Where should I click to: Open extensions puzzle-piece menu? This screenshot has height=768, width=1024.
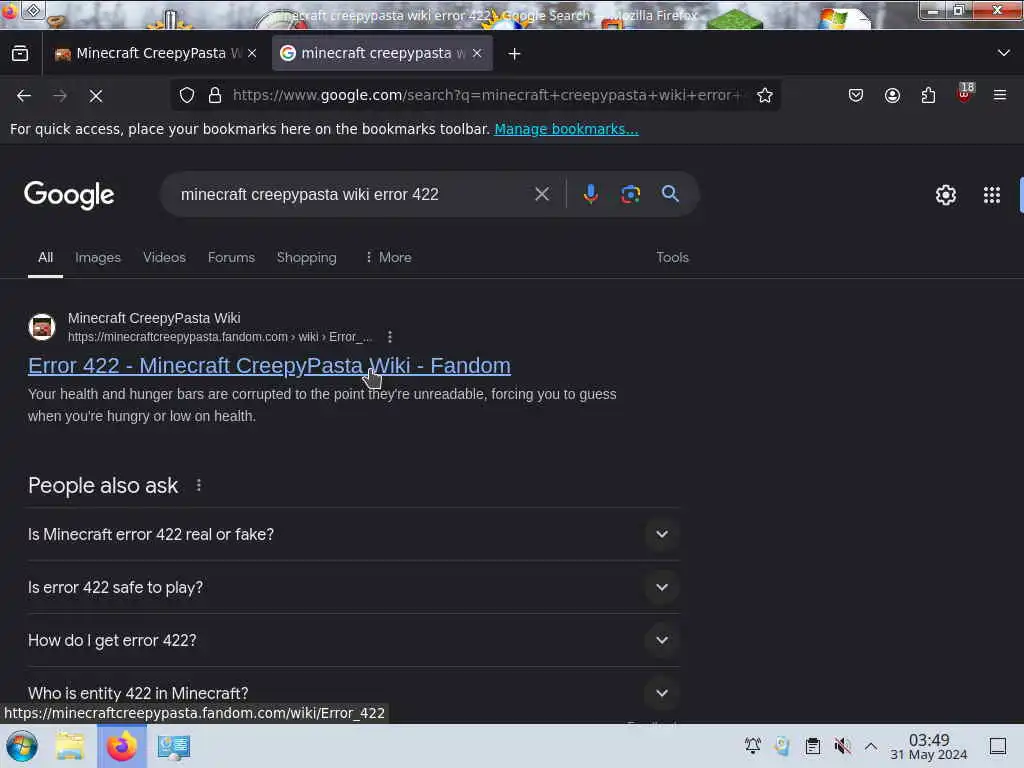(928, 95)
